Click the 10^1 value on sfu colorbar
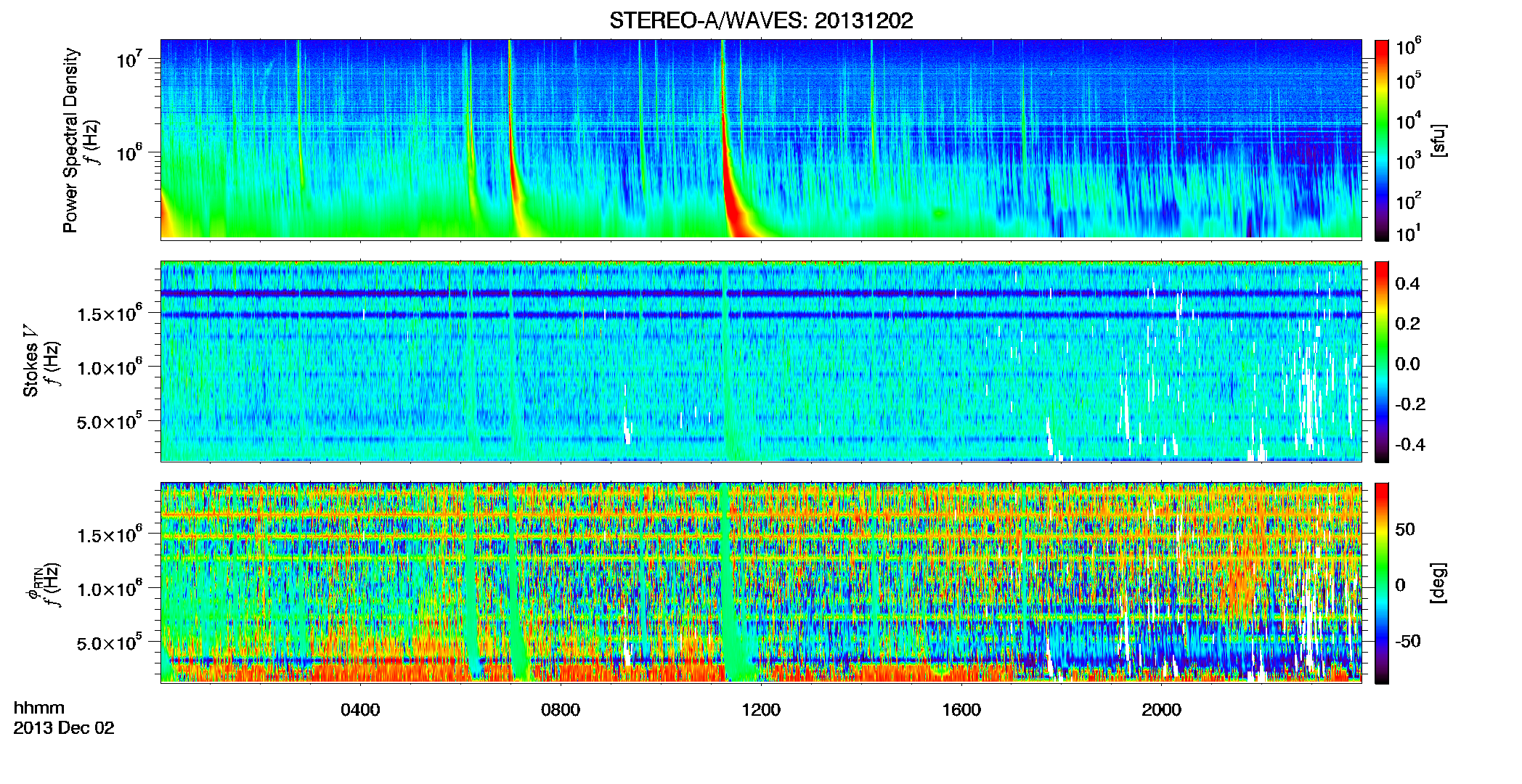 [1409, 232]
